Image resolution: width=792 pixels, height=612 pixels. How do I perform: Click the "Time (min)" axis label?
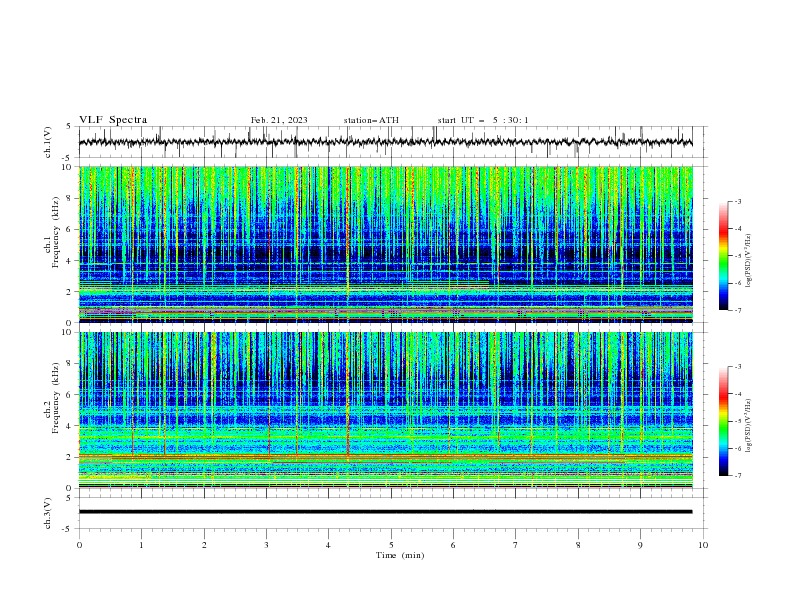pyautogui.click(x=400, y=555)
